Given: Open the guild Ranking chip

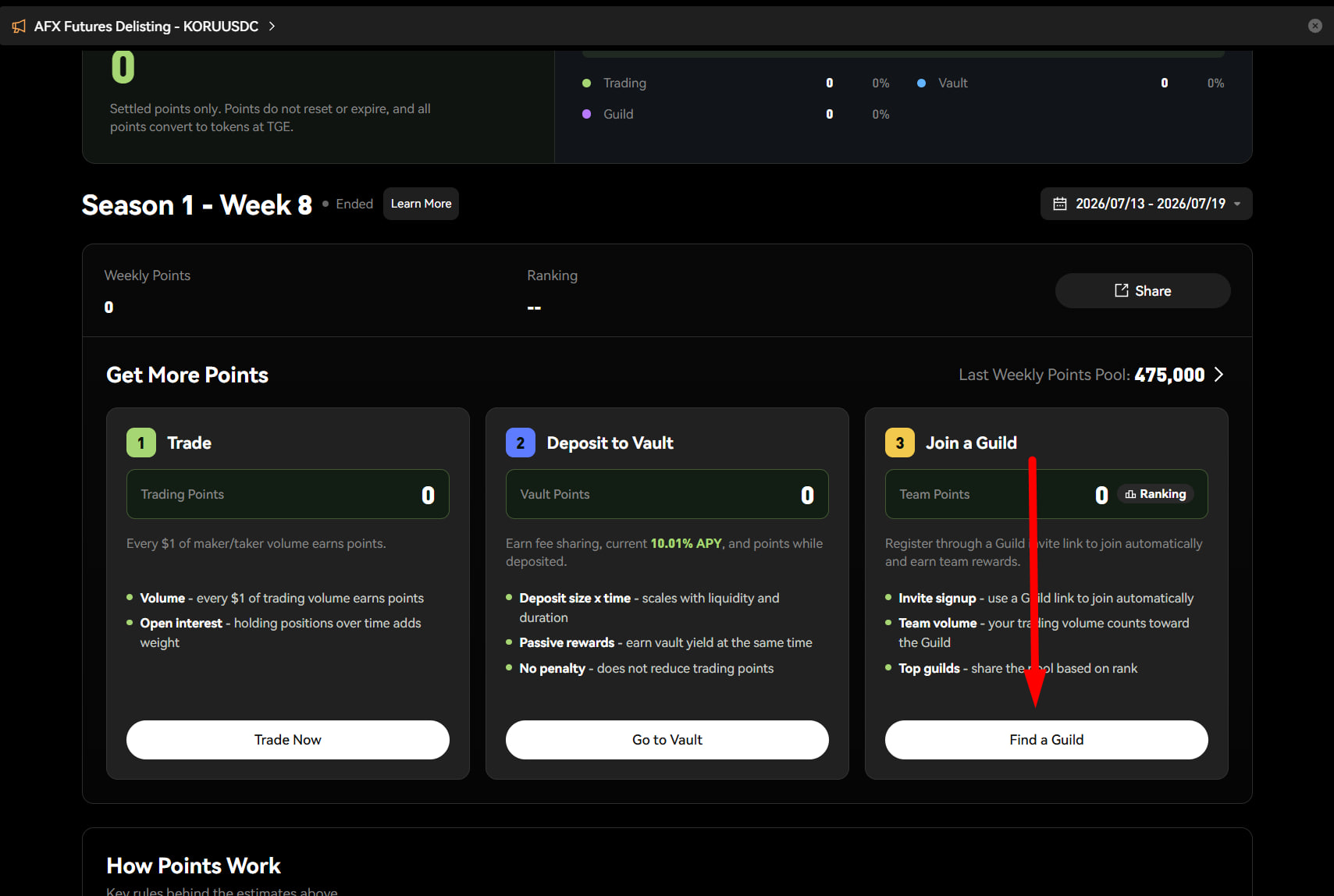Looking at the screenshot, I should click(1155, 494).
